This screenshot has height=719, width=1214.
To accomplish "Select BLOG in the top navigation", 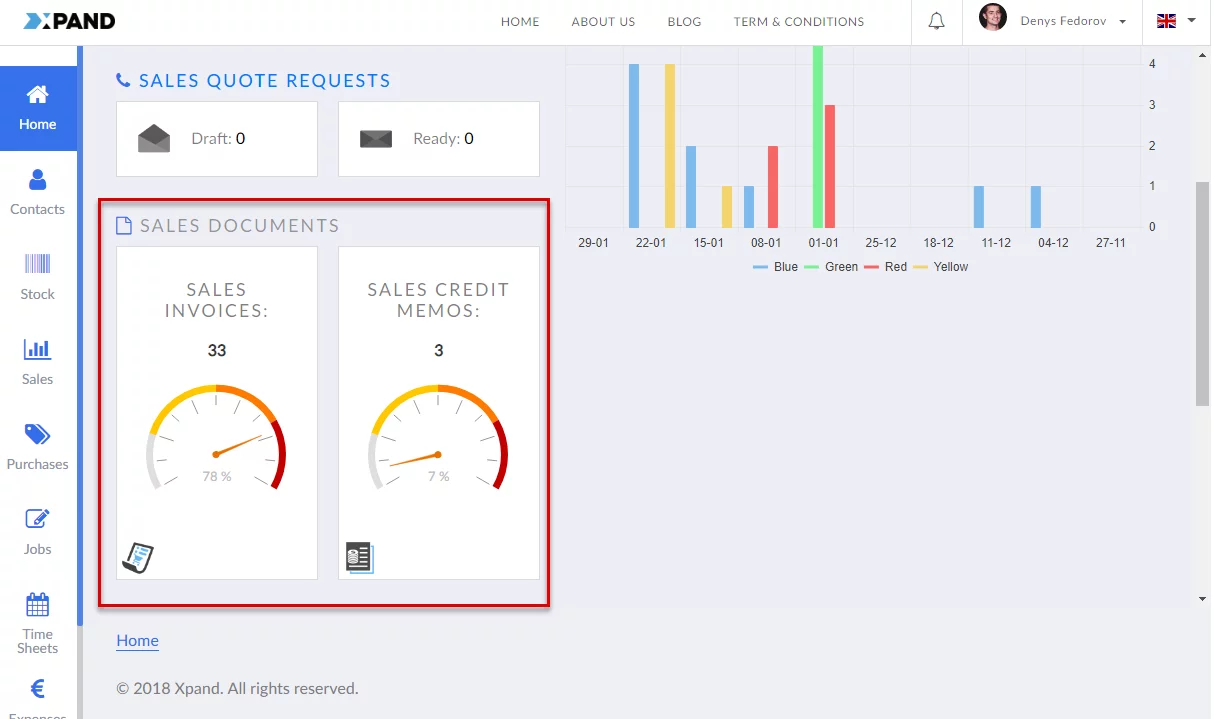I will [684, 21].
